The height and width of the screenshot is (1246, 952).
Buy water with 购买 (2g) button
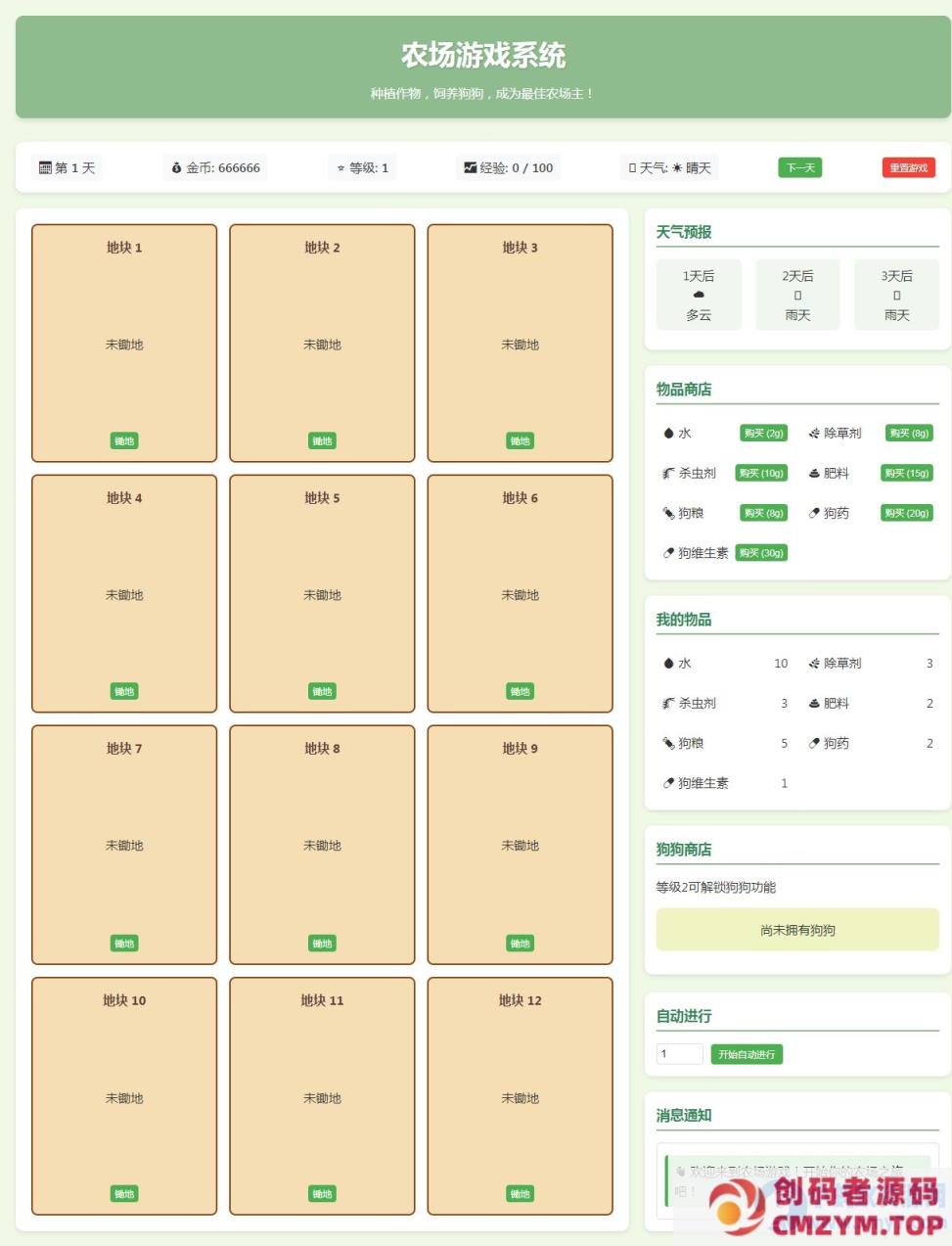763,433
